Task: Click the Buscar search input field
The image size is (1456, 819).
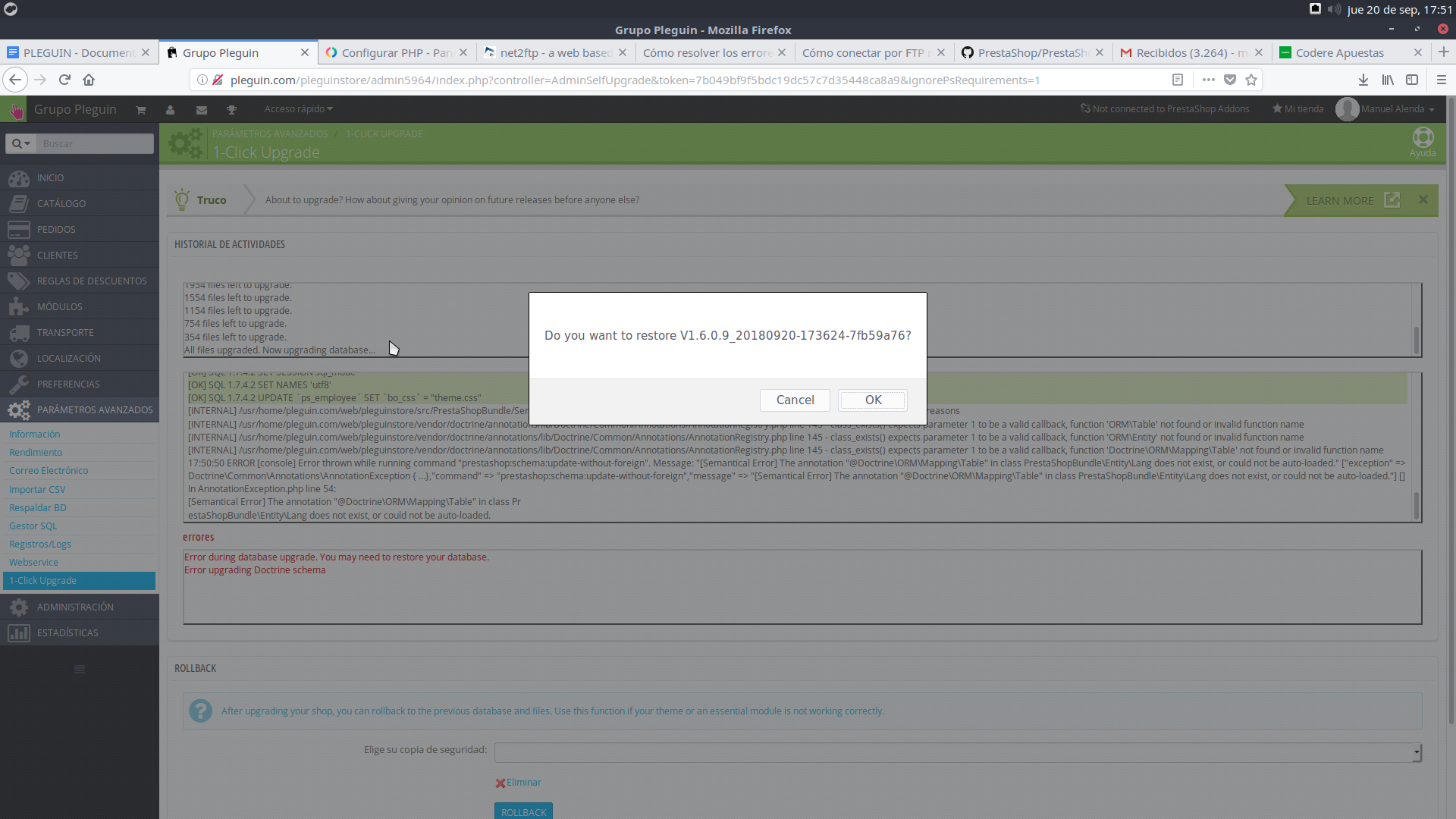Action: [x=95, y=143]
